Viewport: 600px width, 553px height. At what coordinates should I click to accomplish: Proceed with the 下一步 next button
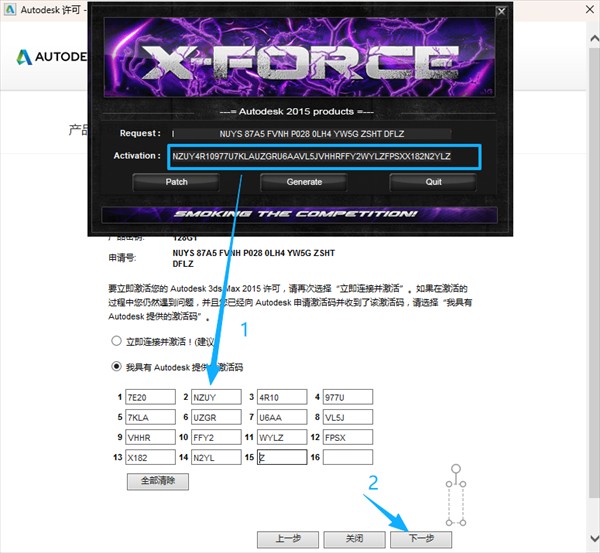point(421,538)
